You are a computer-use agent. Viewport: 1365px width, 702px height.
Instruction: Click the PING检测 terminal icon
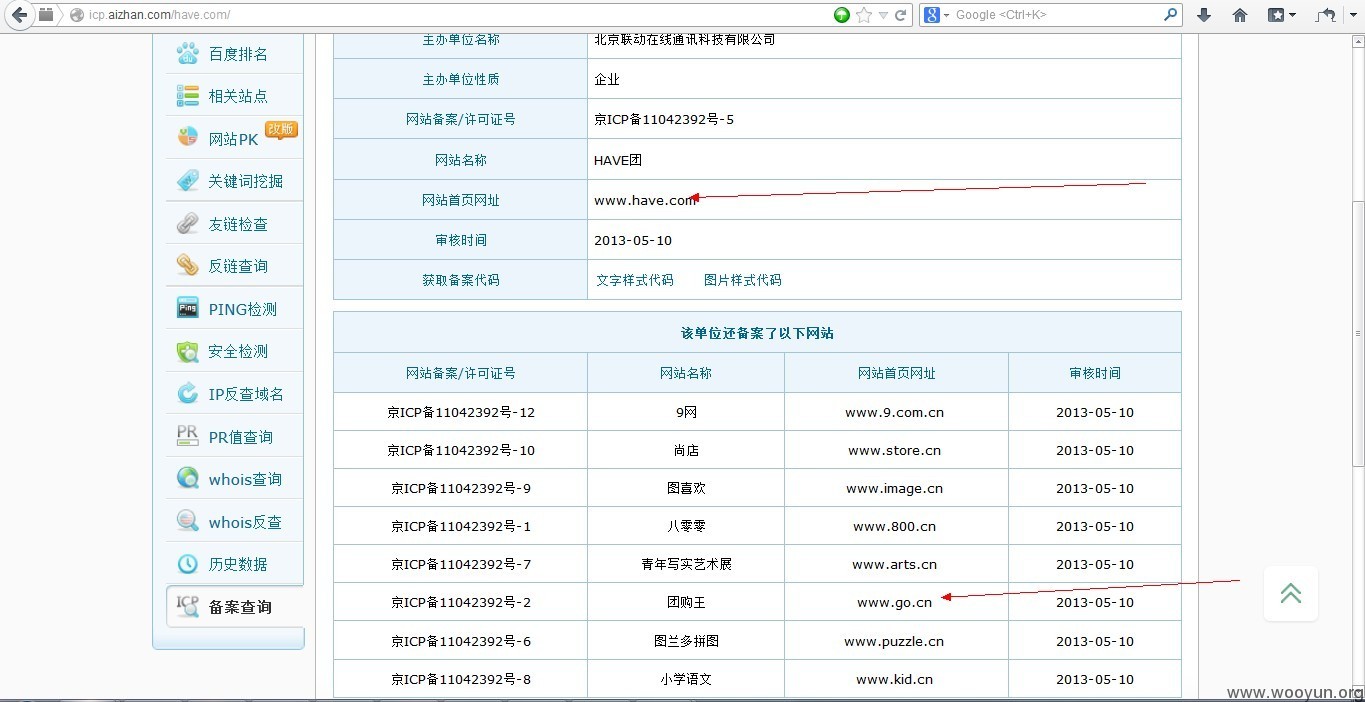(x=187, y=308)
